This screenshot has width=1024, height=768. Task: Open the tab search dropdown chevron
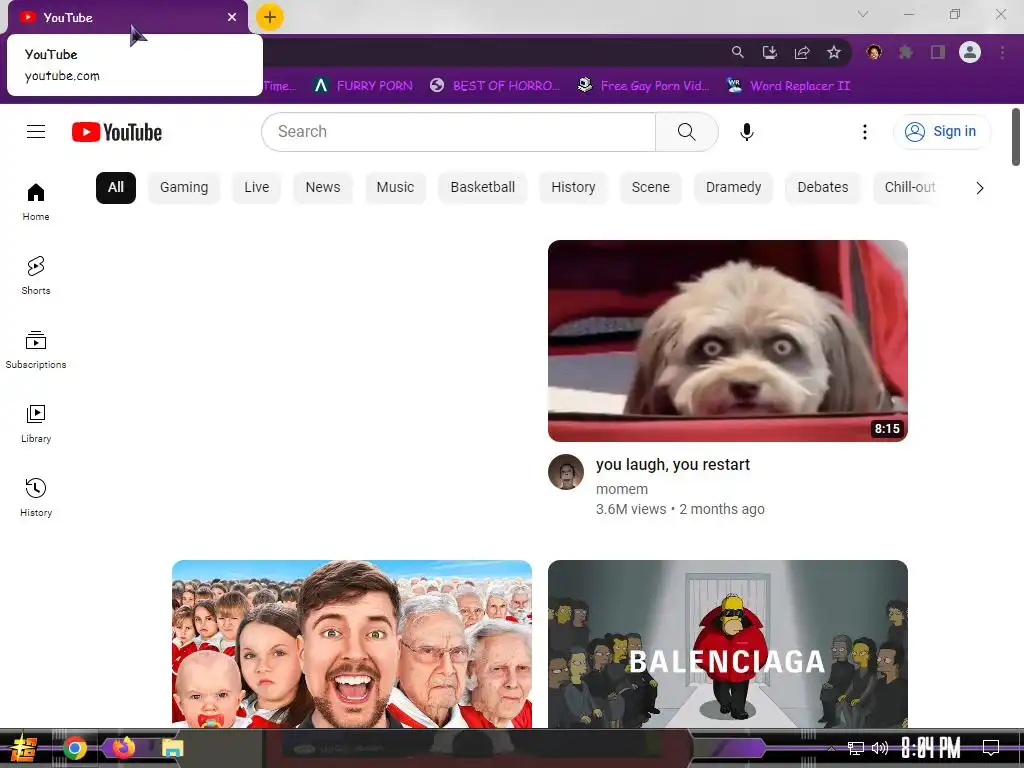863,14
